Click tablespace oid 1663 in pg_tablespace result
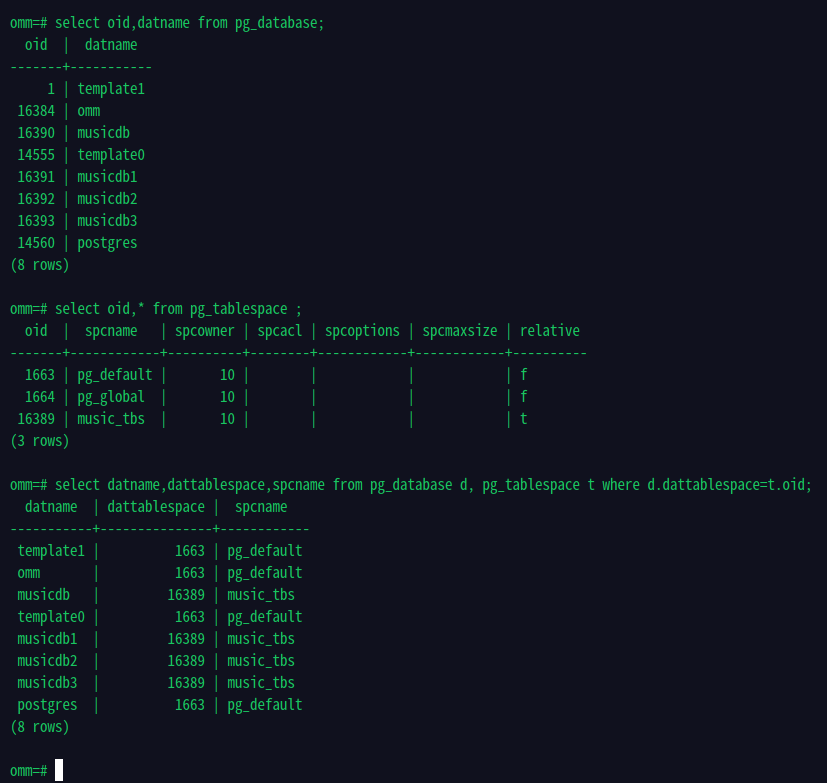The width and height of the screenshot is (827, 783). pos(40,375)
